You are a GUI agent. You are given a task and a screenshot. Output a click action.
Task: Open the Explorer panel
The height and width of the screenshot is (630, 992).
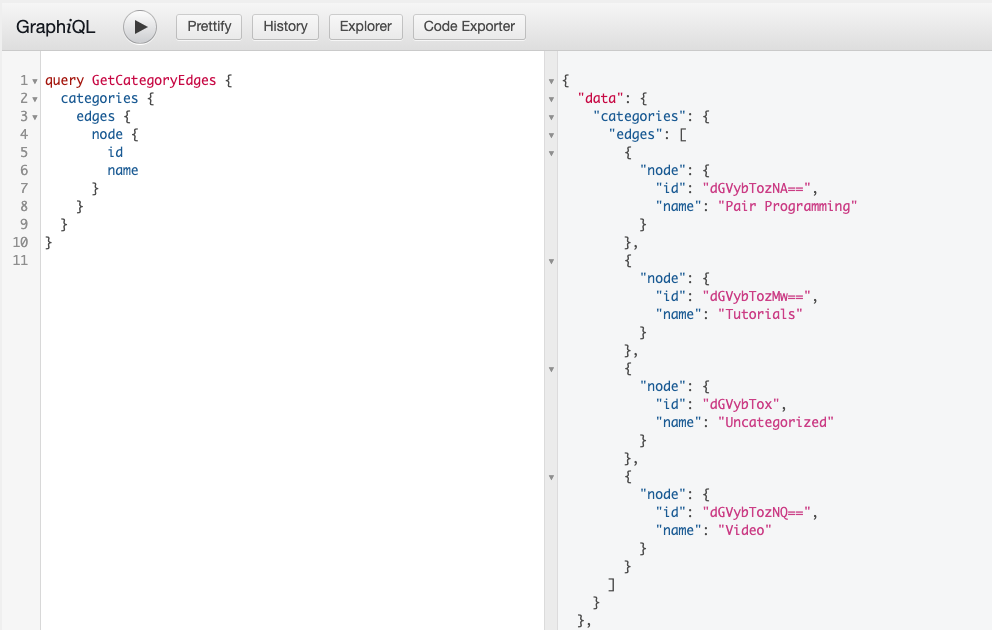click(x=365, y=27)
